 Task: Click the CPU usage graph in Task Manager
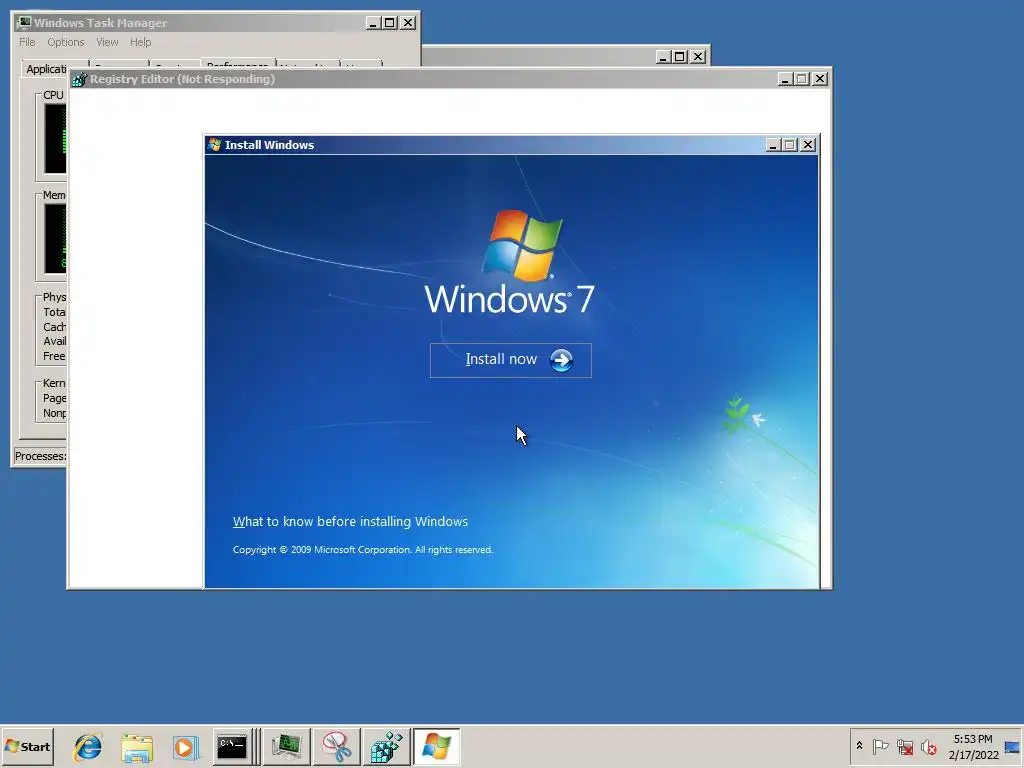(55, 138)
